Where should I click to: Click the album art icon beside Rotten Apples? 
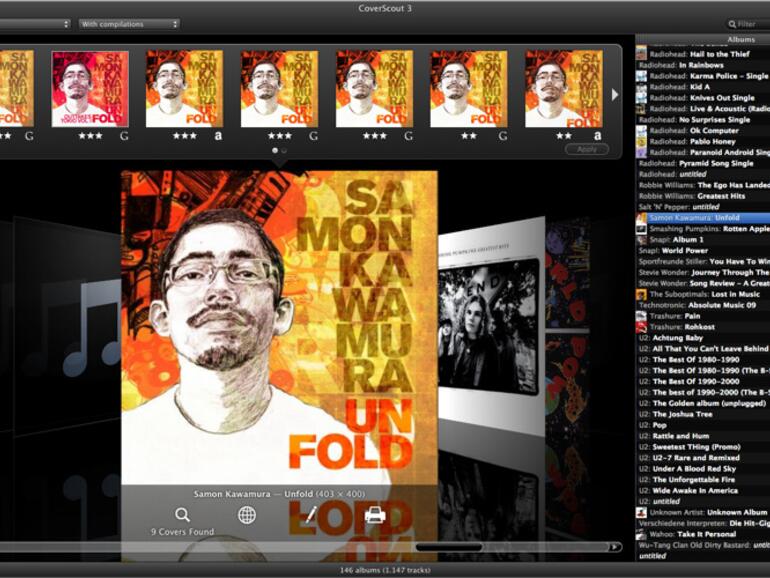tap(641, 229)
